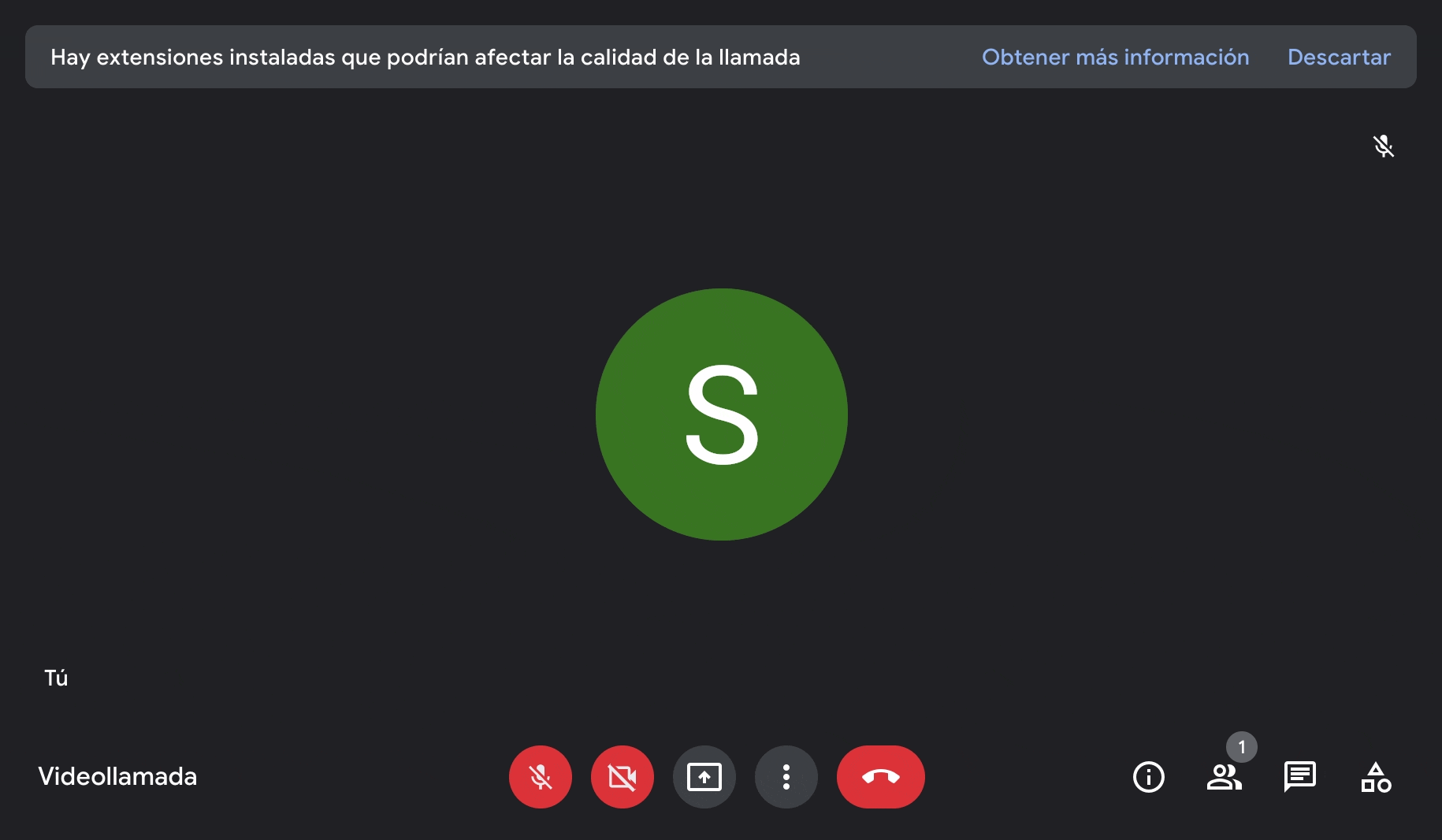
Task: Start presenting with the share screen button
Action: click(704, 777)
